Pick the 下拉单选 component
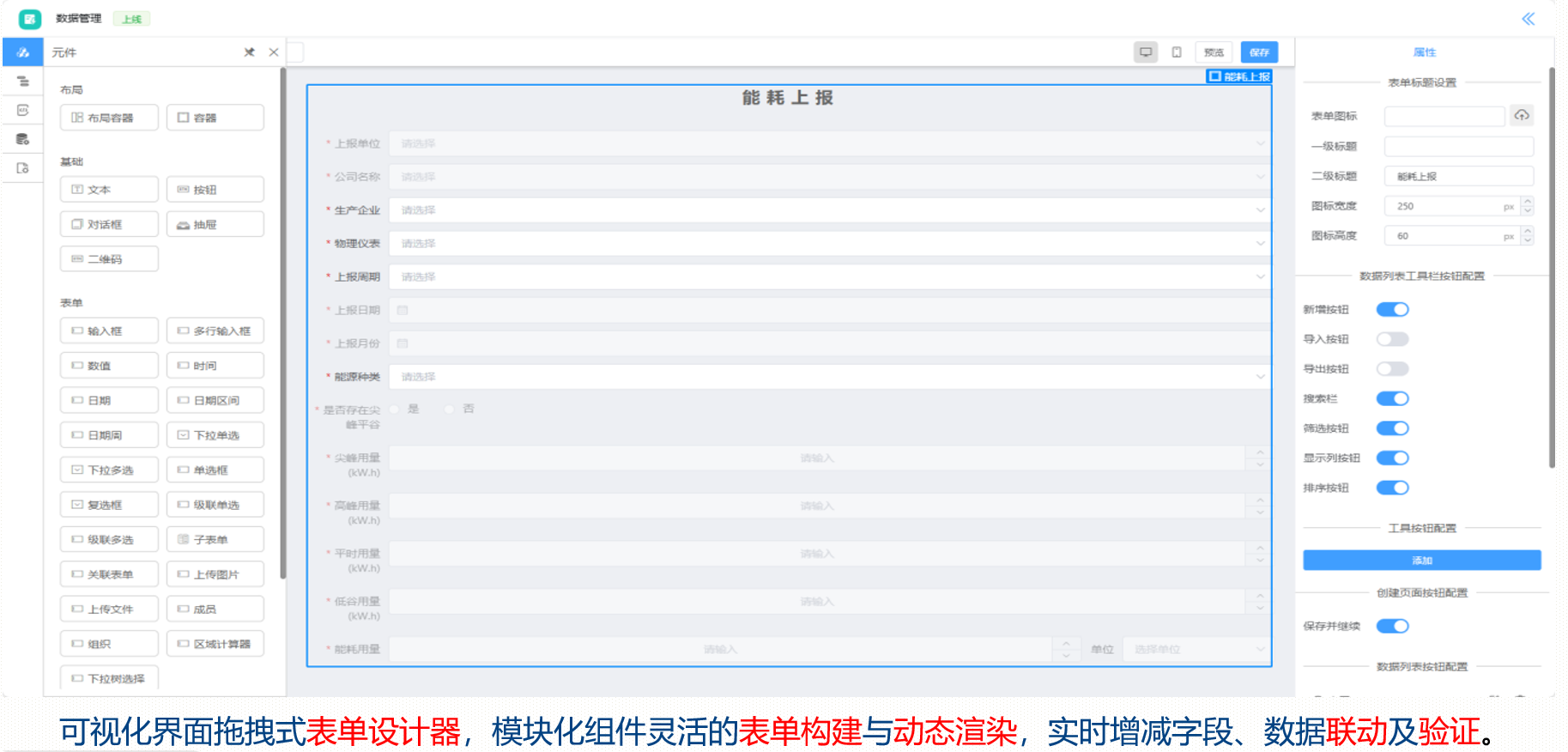The height and width of the screenshot is (752, 1568). [x=215, y=435]
